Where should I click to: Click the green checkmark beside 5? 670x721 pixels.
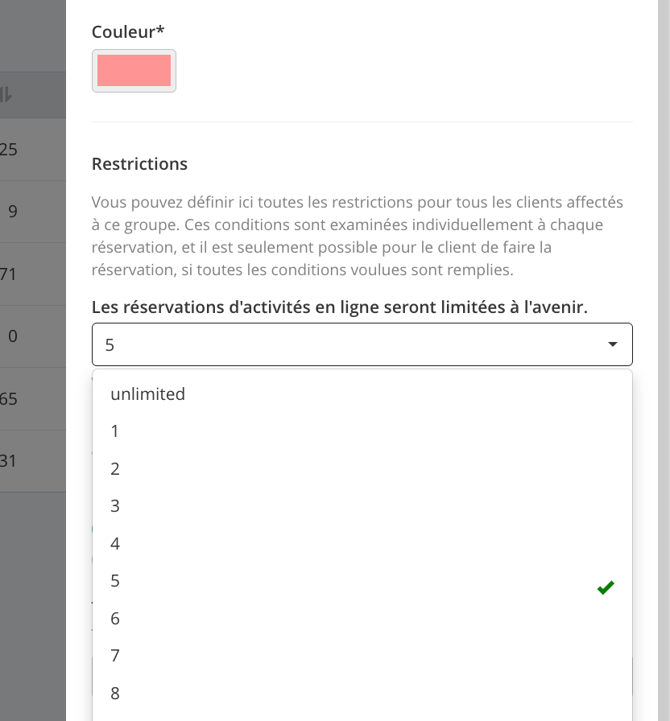coord(606,587)
